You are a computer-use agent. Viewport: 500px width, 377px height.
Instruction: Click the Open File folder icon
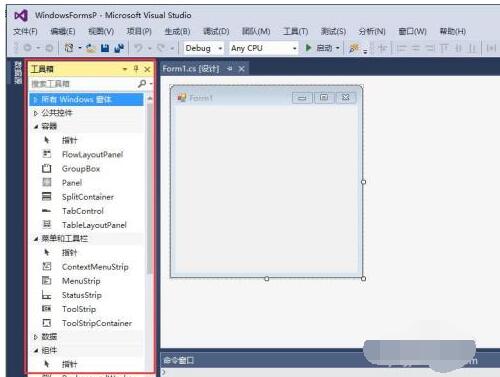(x=91, y=48)
